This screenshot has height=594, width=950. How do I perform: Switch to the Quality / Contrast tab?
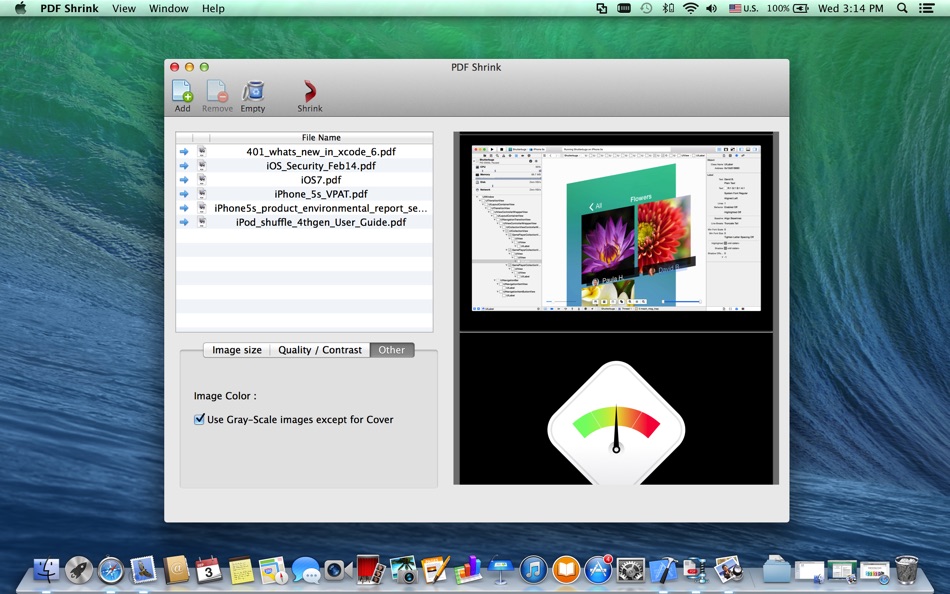[x=320, y=350]
